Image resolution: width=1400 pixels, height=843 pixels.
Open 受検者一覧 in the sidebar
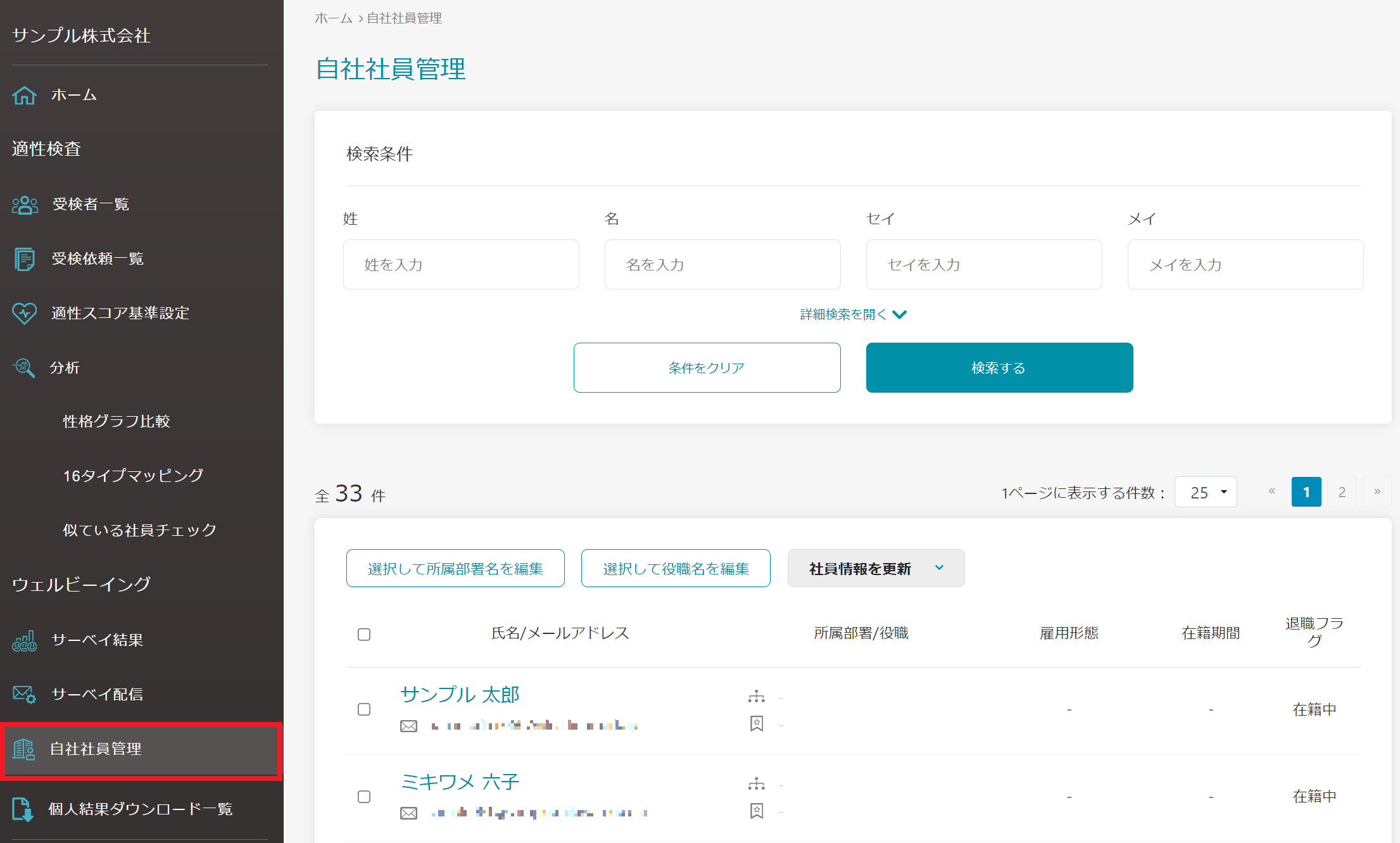(x=91, y=205)
